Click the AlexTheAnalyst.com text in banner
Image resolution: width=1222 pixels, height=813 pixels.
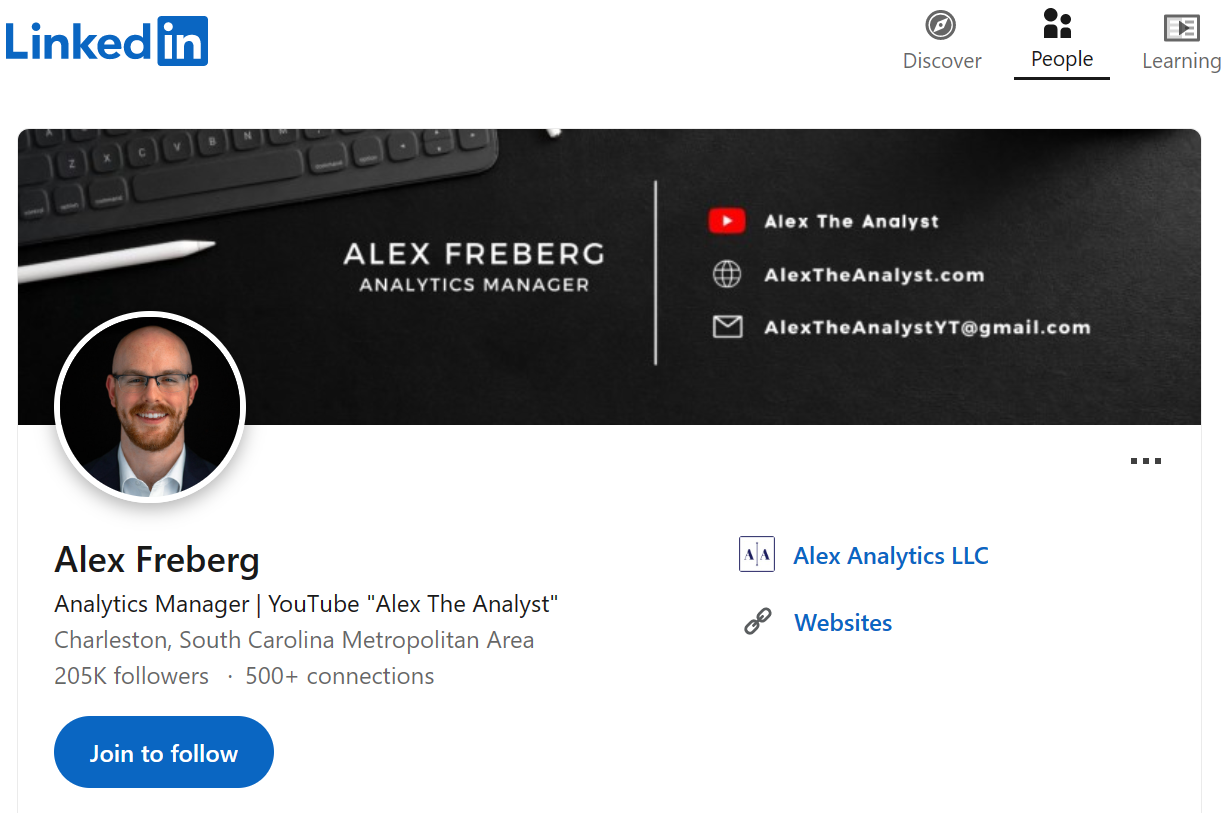[x=874, y=275]
